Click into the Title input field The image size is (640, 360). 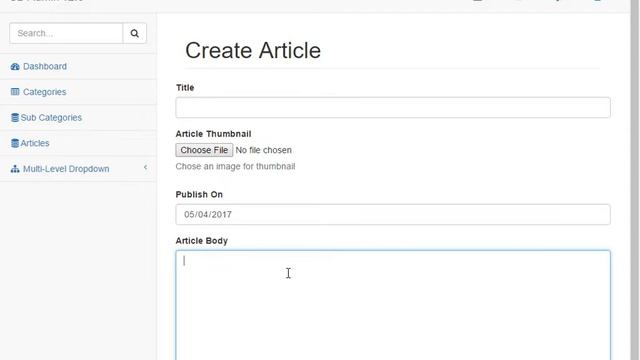pyautogui.click(x=393, y=107)
